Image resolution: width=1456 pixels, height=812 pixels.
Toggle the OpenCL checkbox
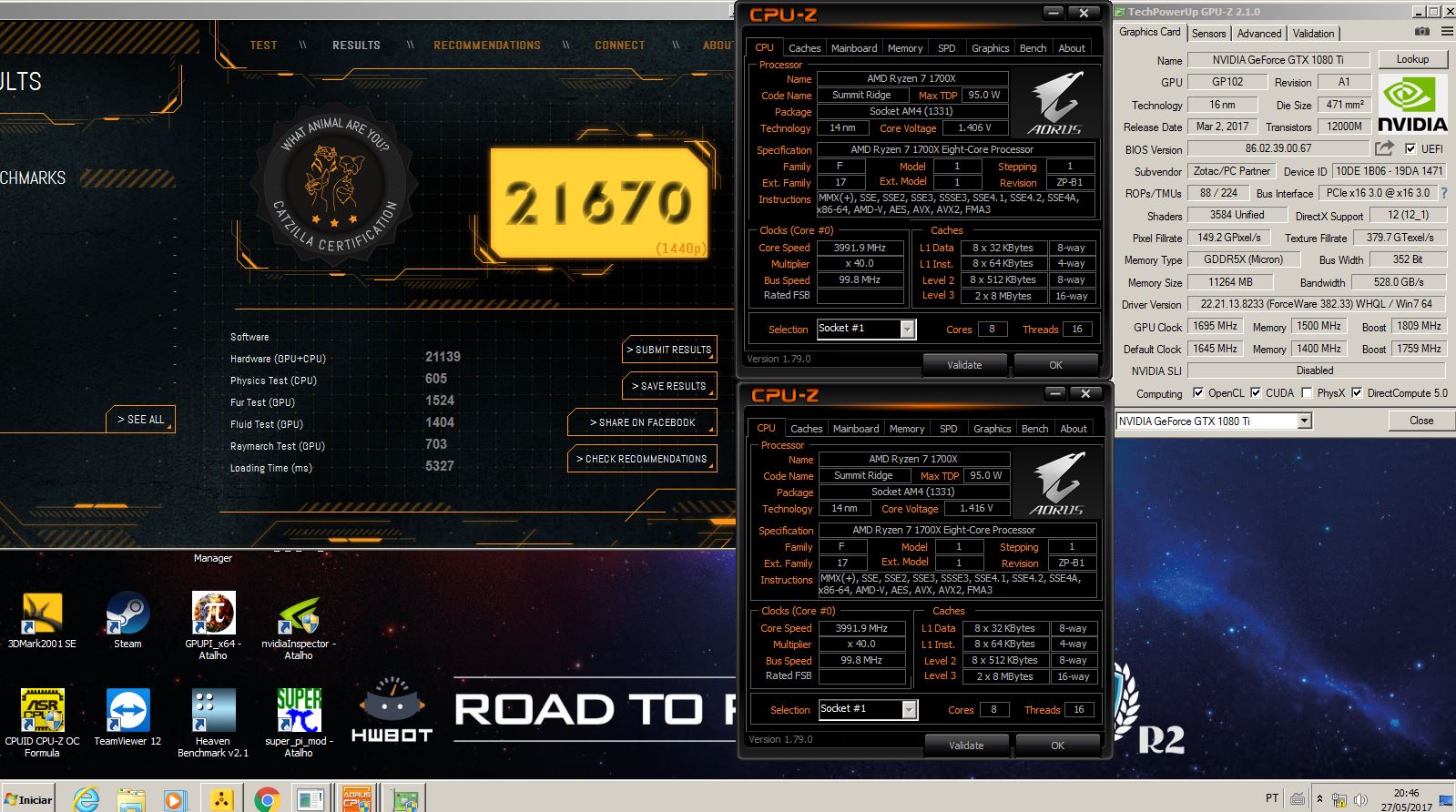1197,393
